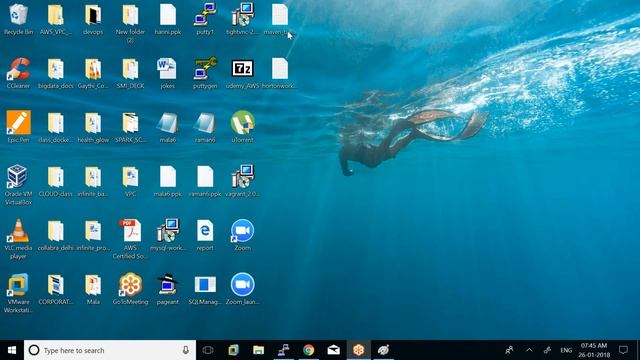Expand the hidden system tray icons

tap(529, 350)
